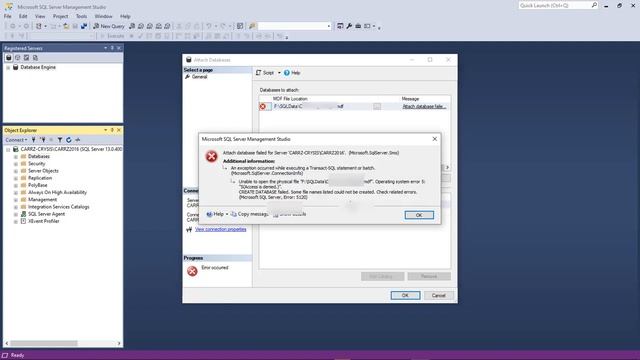Collapse the CARRZ-CRYSIS server node
The height and width of the screenshot is (360, 640).
8,149
